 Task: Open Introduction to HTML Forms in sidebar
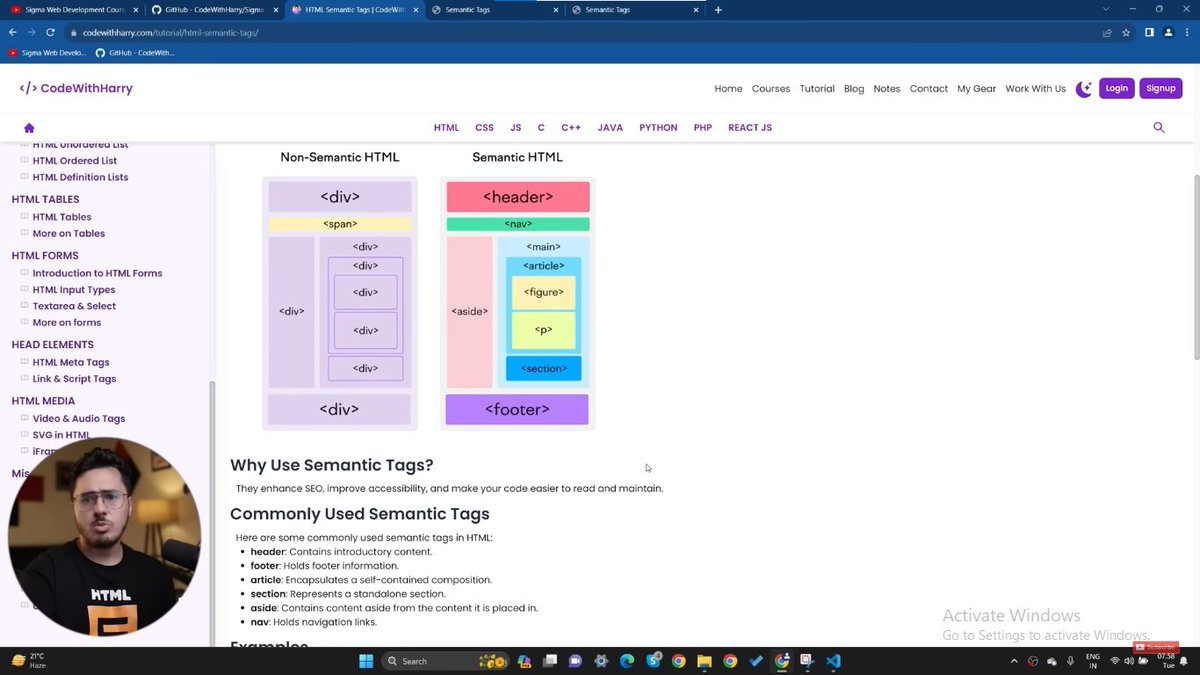click(x=97, y=273)
